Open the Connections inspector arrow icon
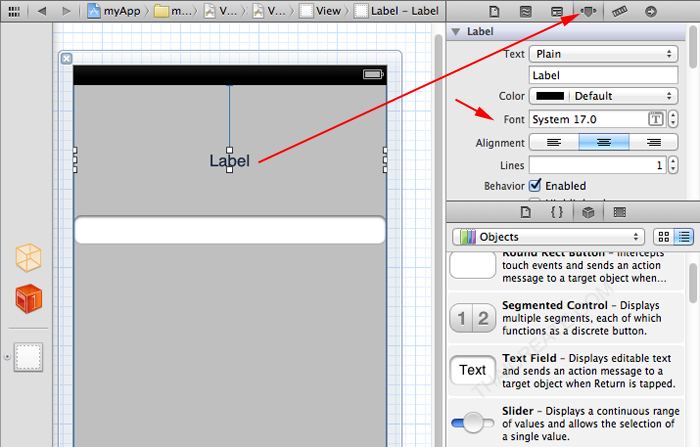This screenshot has width=700, height=447. 651,12
